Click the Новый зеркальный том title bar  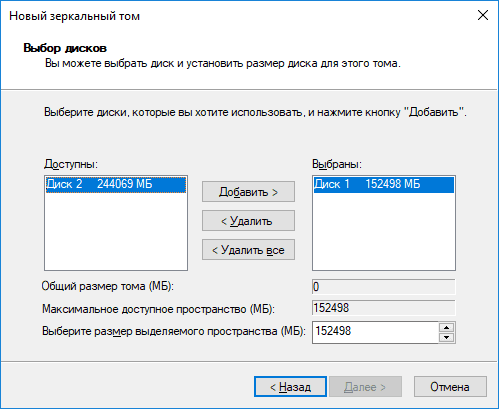click(233, 16)
